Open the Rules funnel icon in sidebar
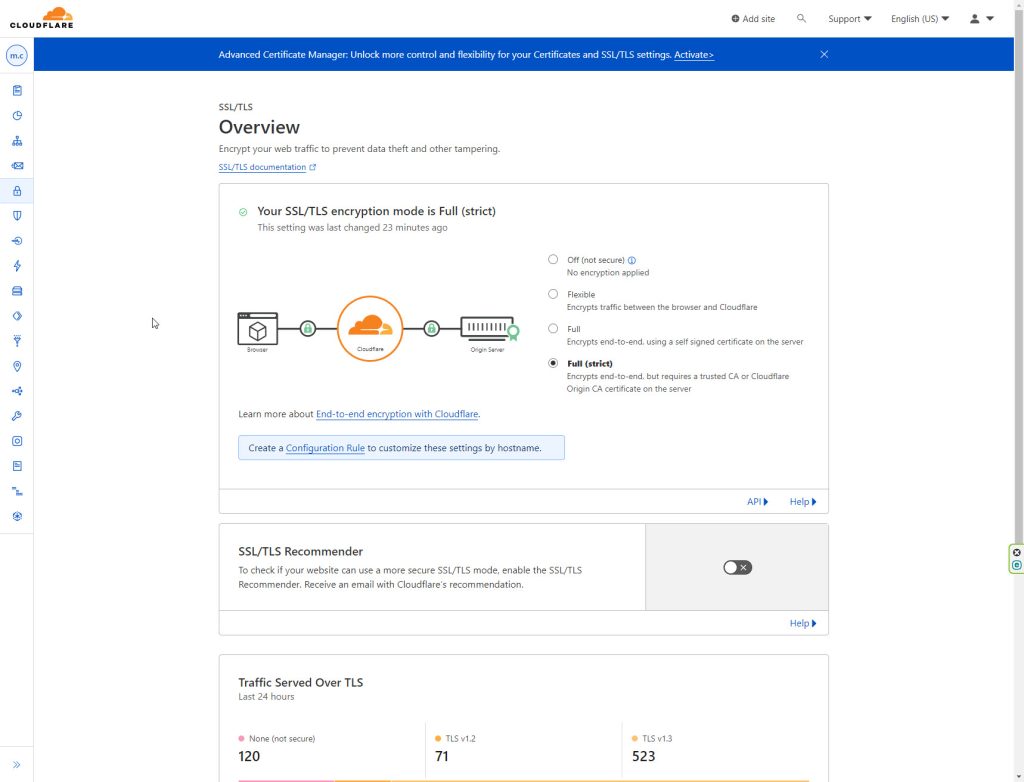Screen dimensions: 1024x782 click(x=17, y=341)
